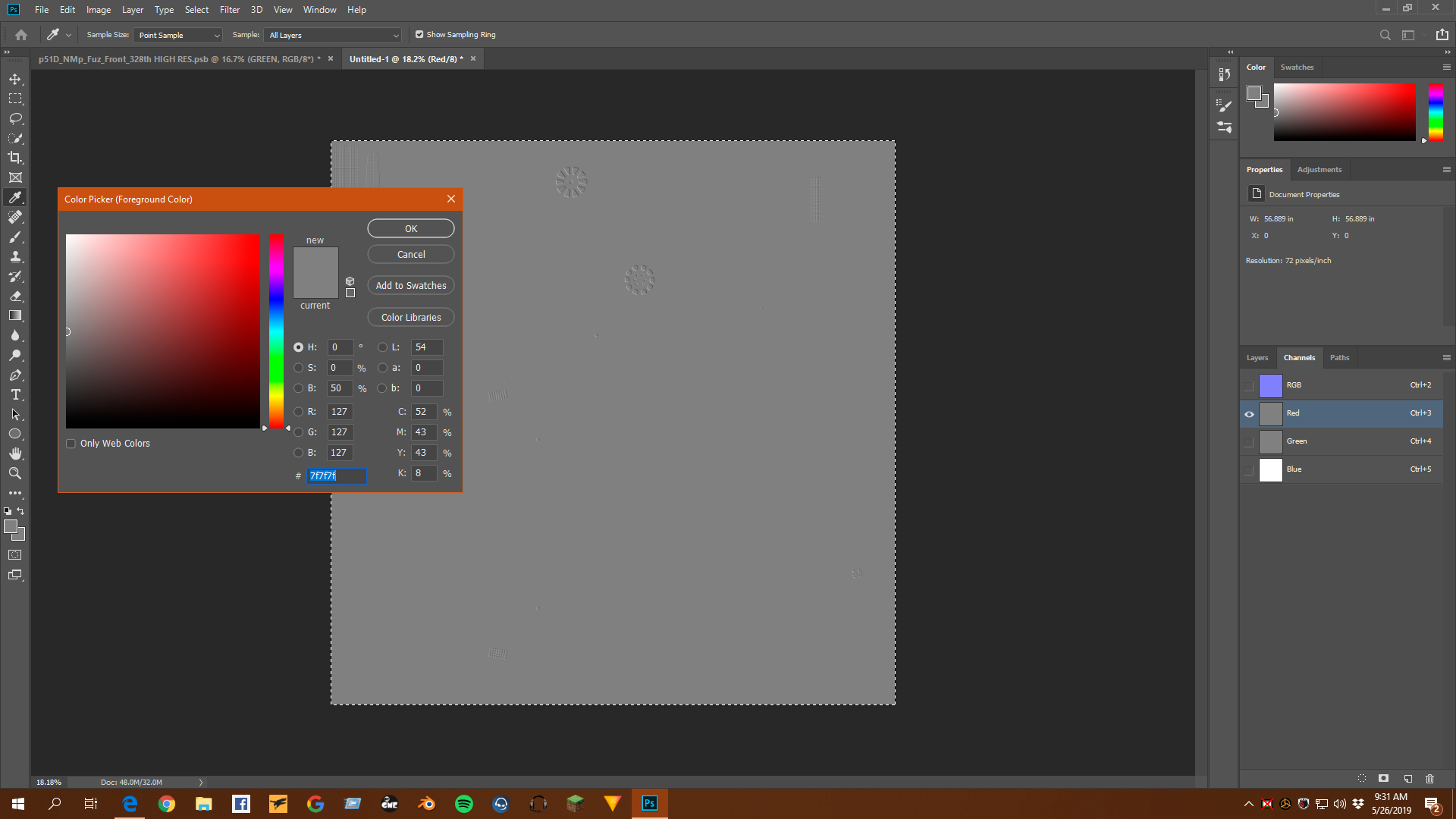
Task: Open the Sample Size dropdown
Action: click(178, 36)
